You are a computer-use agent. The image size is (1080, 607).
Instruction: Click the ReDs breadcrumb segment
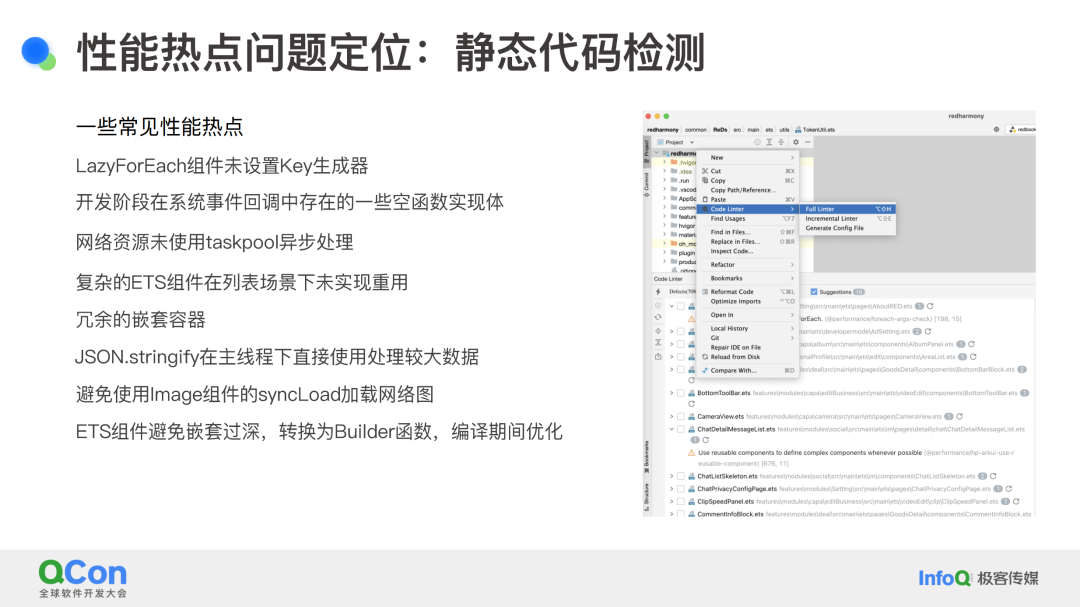click(720, 130)
